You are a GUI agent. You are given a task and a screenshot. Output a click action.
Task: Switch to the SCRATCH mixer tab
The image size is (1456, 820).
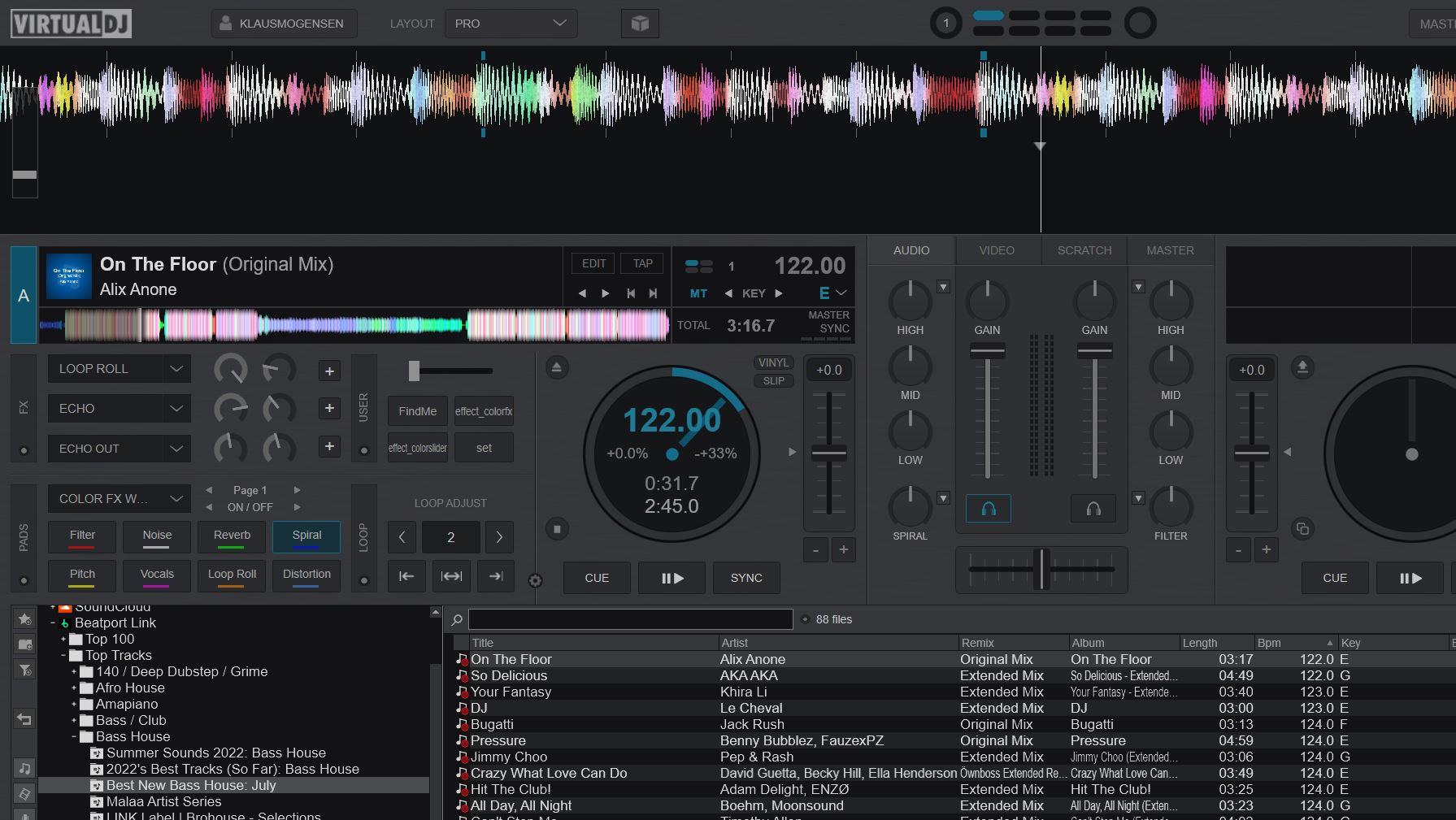point(1084,250)
